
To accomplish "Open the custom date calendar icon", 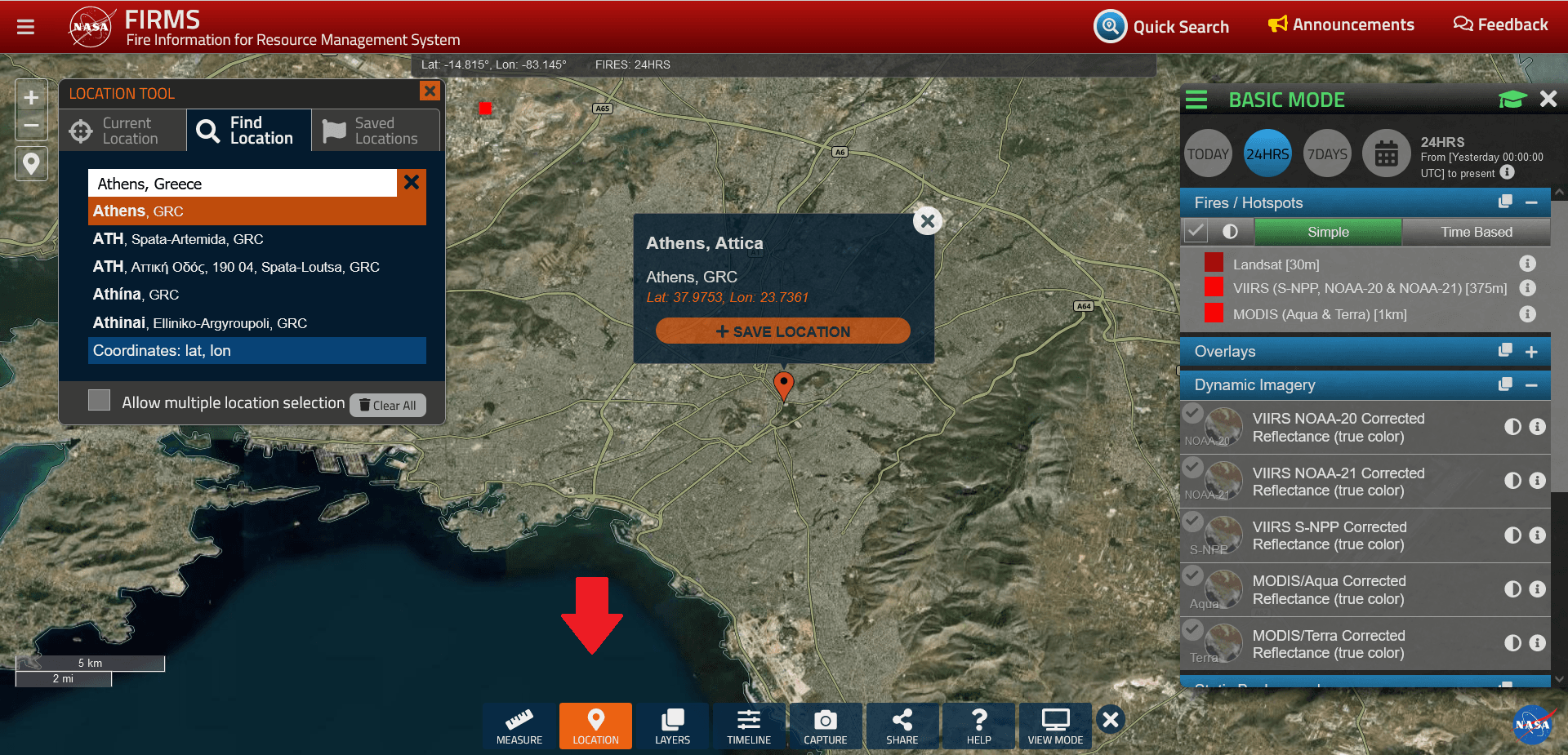I will coord(1386,153).
